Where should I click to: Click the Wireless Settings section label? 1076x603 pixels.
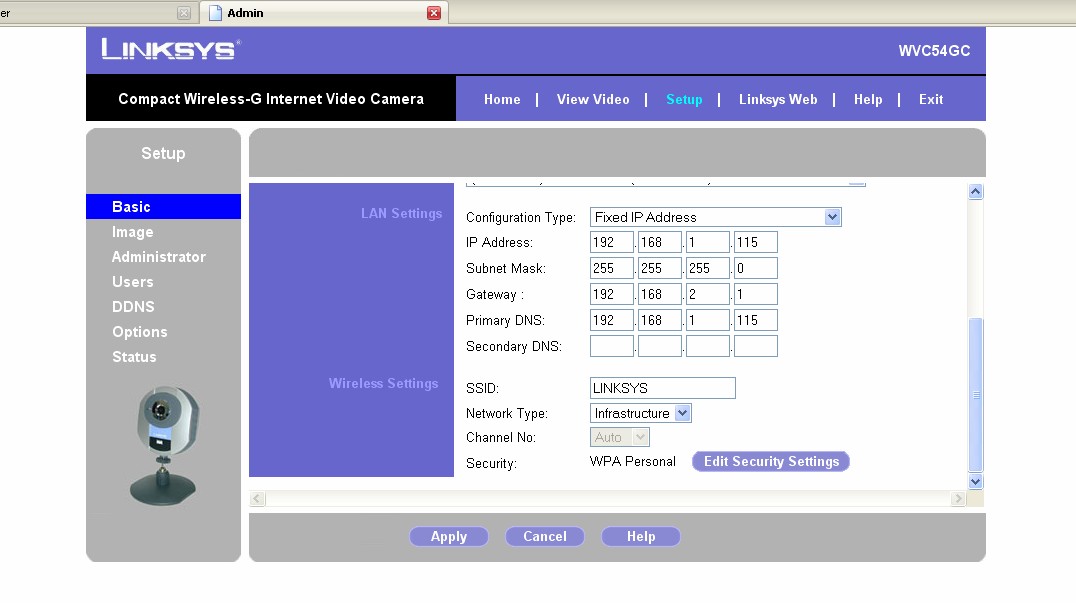coord(384,383)
